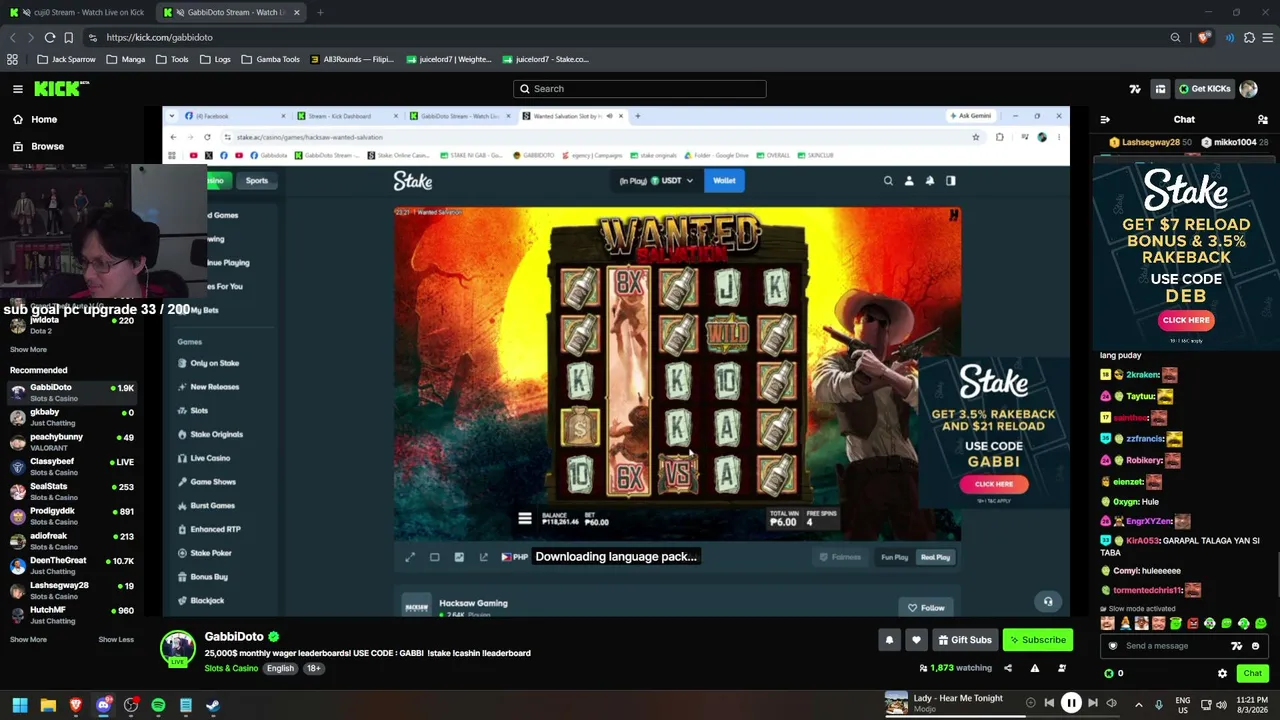
Task: Click the Kick logo
Action: click(61, 89)
